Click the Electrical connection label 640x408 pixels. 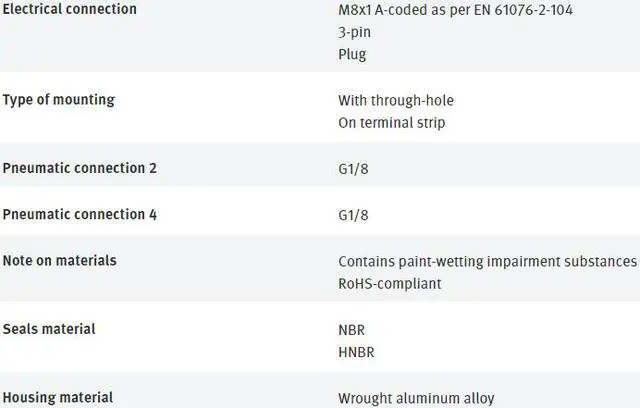(x=69, y=9)
